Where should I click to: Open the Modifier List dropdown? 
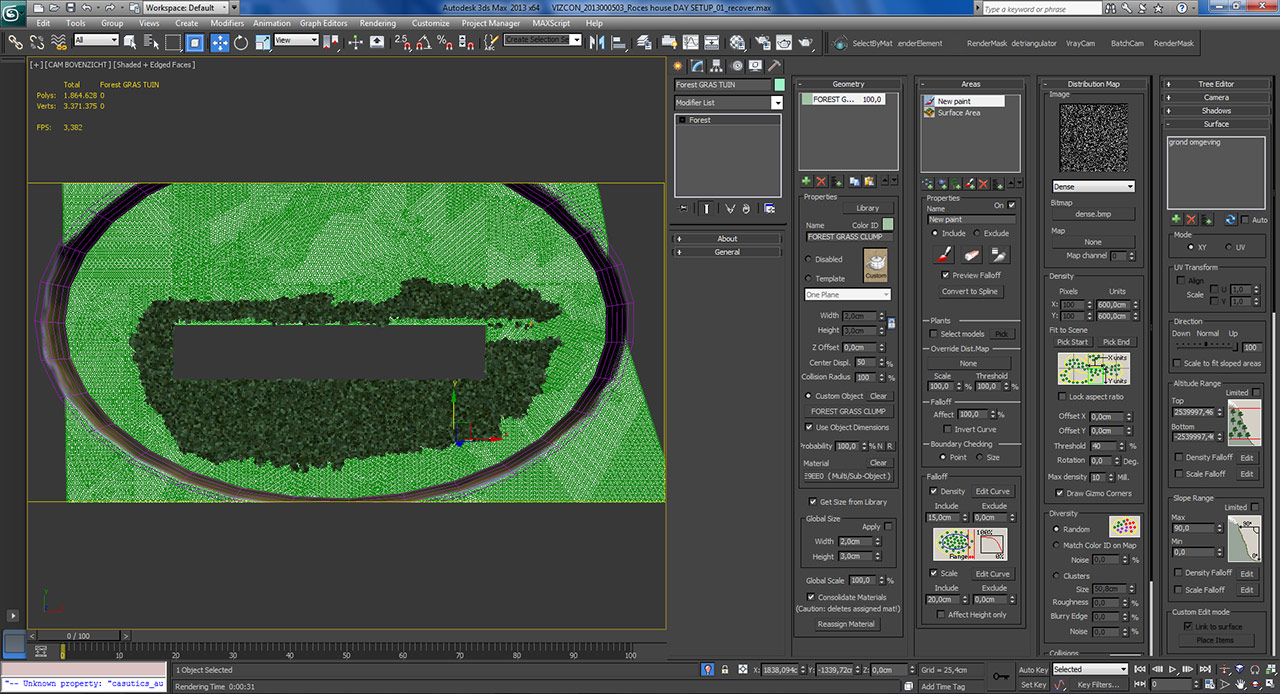coord(728,103)
